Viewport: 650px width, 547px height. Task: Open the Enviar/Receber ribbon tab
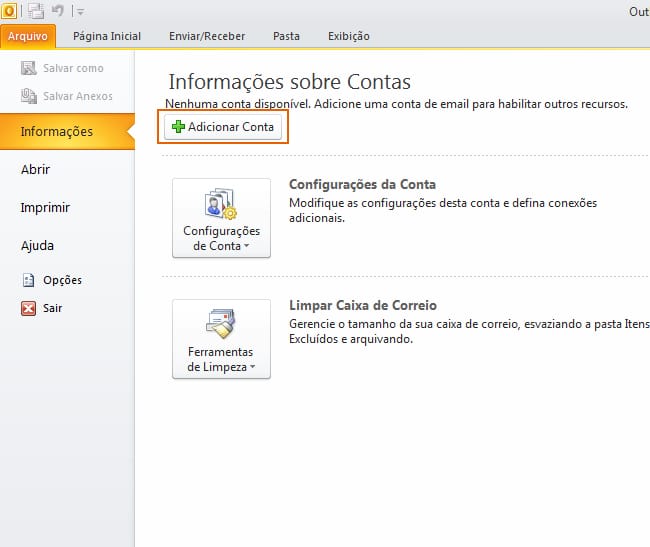[x=206, y=36]
